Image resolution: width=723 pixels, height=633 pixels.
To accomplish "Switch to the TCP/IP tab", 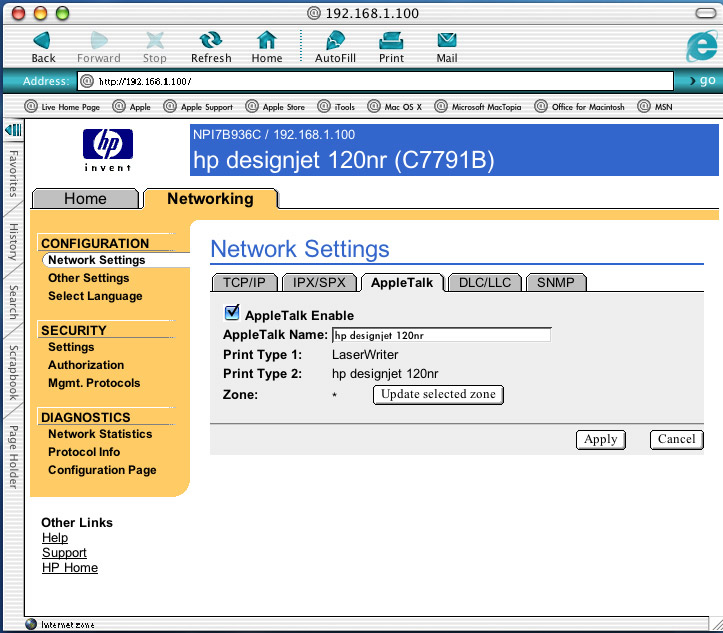I will point(243,283).
